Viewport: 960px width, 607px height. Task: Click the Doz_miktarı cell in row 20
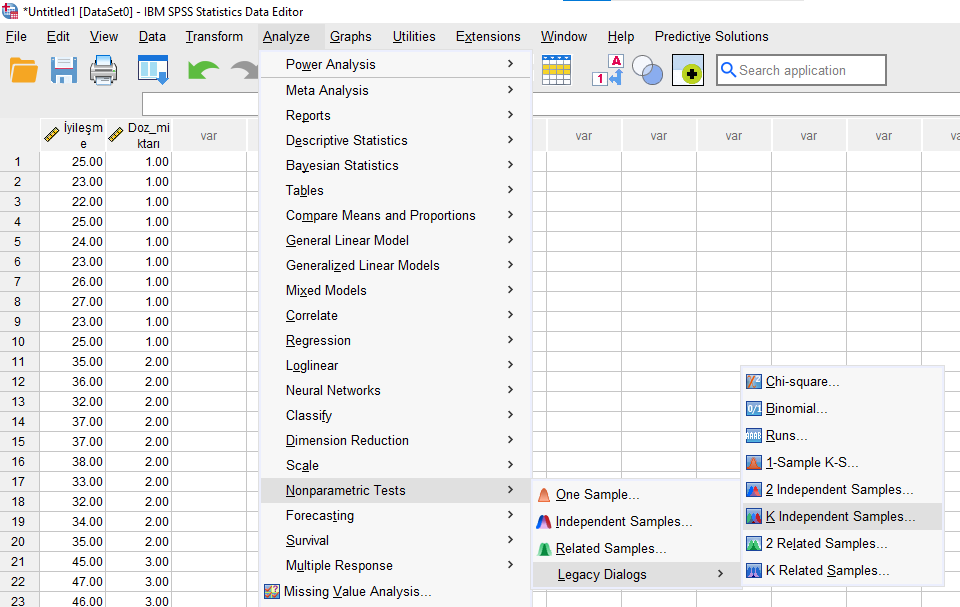tap(139, 542)
